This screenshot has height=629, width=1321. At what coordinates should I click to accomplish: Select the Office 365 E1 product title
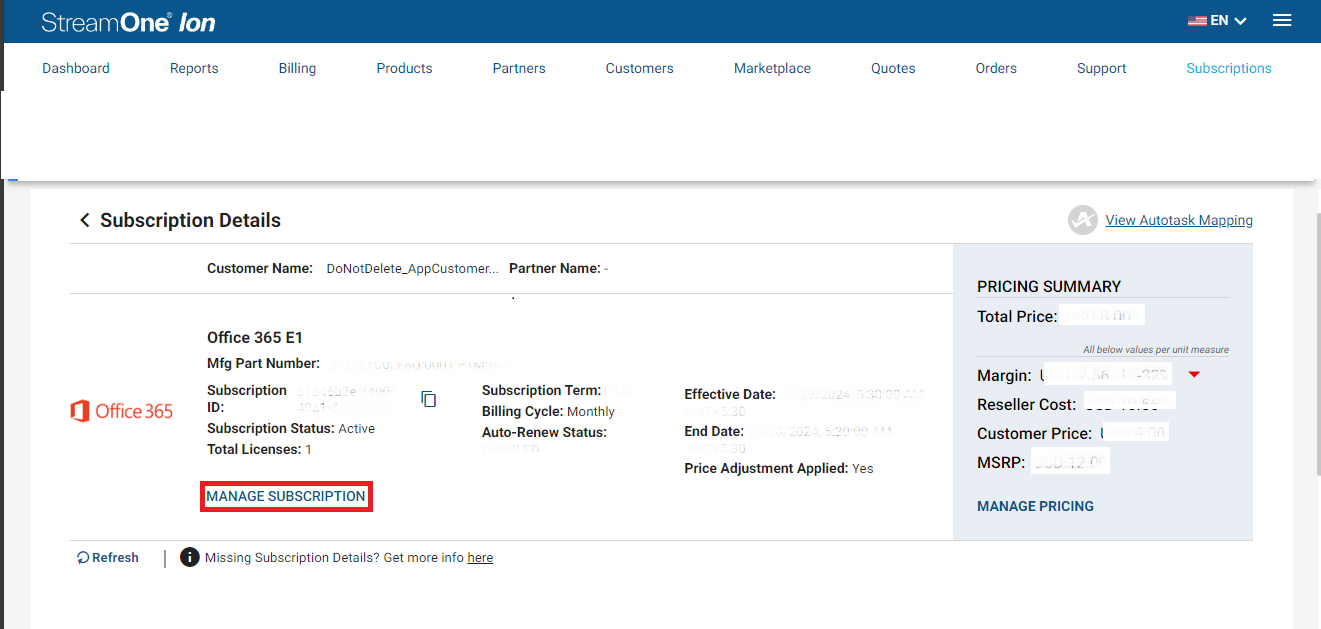(255, 338)
